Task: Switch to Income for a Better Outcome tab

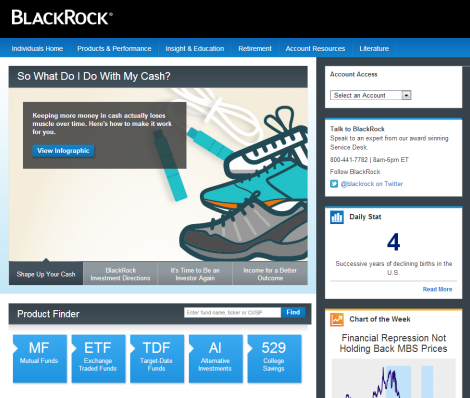Action: click(x=270, y=274)
